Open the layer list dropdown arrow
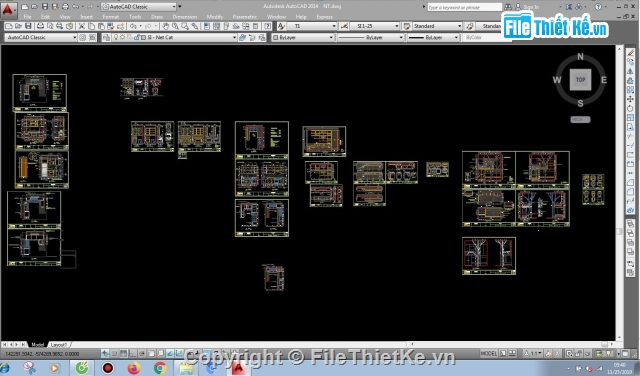640x376 pixels. (234, 37)
